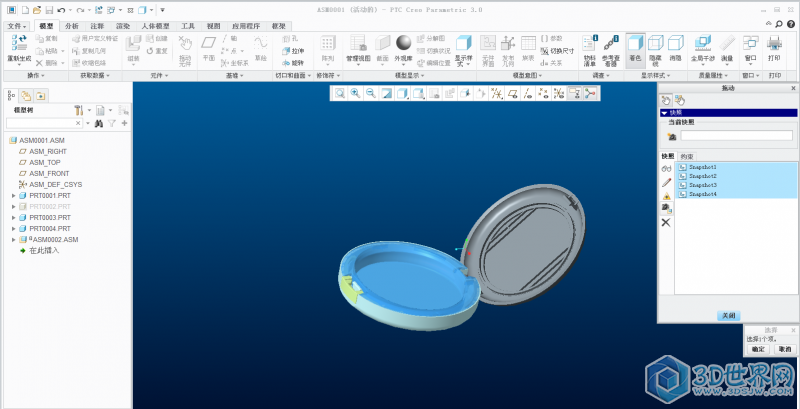
Task: Click the repaint icon in graphics toolbar
Action: point(387,93)
